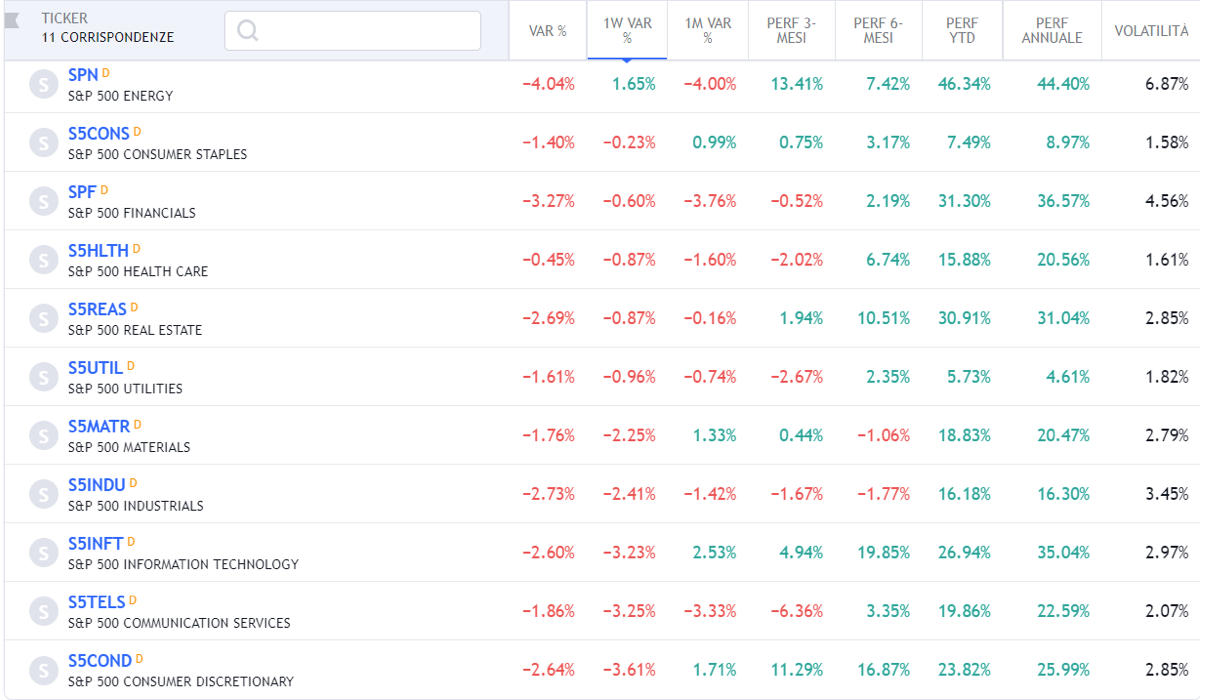Sort by the VAR % column header

pyautogui.click(x=548, y=31)
